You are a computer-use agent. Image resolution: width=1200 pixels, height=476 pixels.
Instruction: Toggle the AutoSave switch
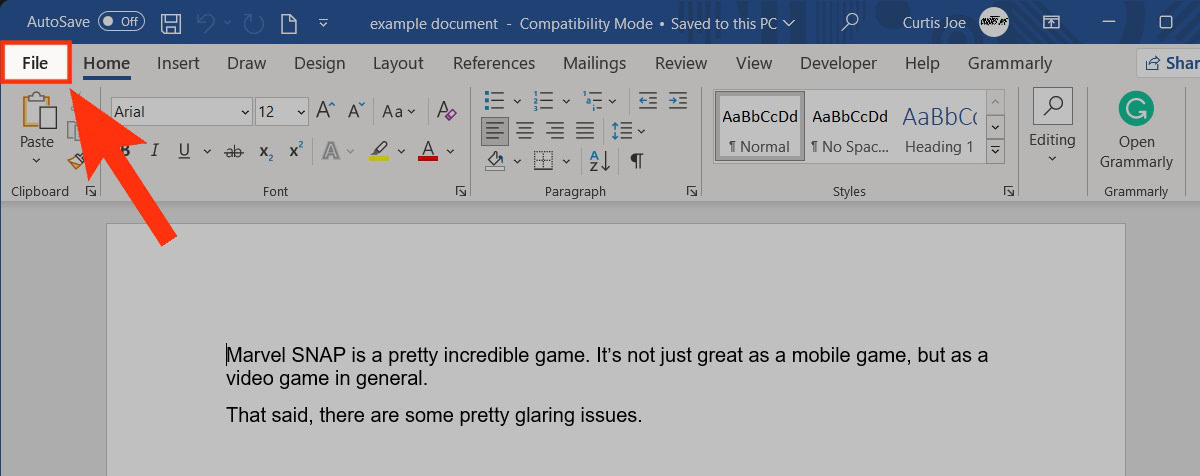pyautogui.click(x=120, y=22)
